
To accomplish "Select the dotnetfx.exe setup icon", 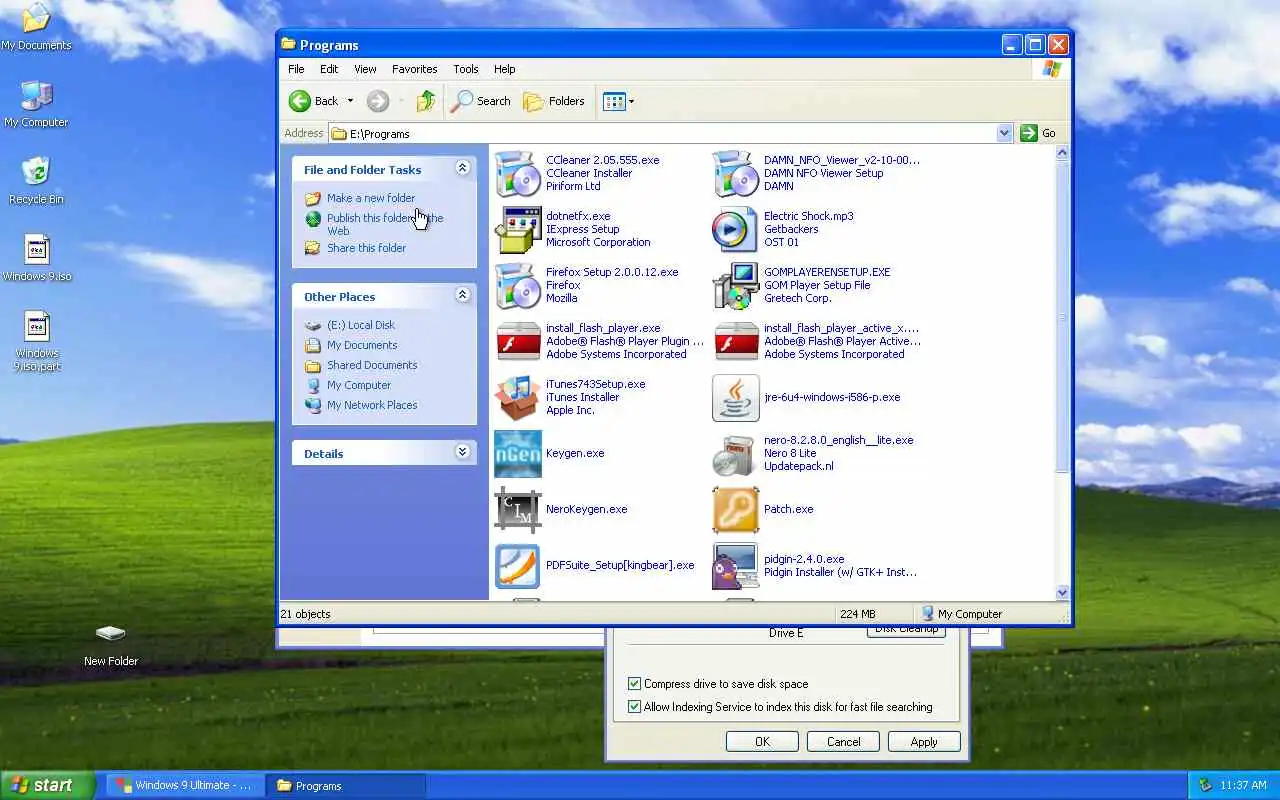I will tap(518, 229).
